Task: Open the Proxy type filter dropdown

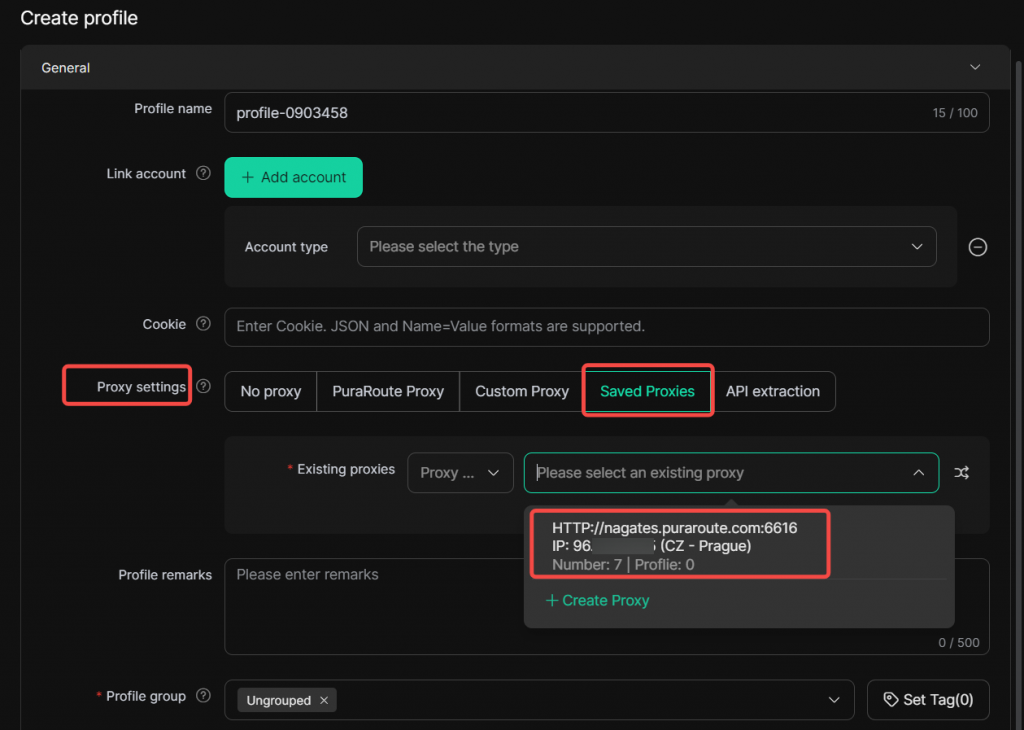Action: click(460, 473)
